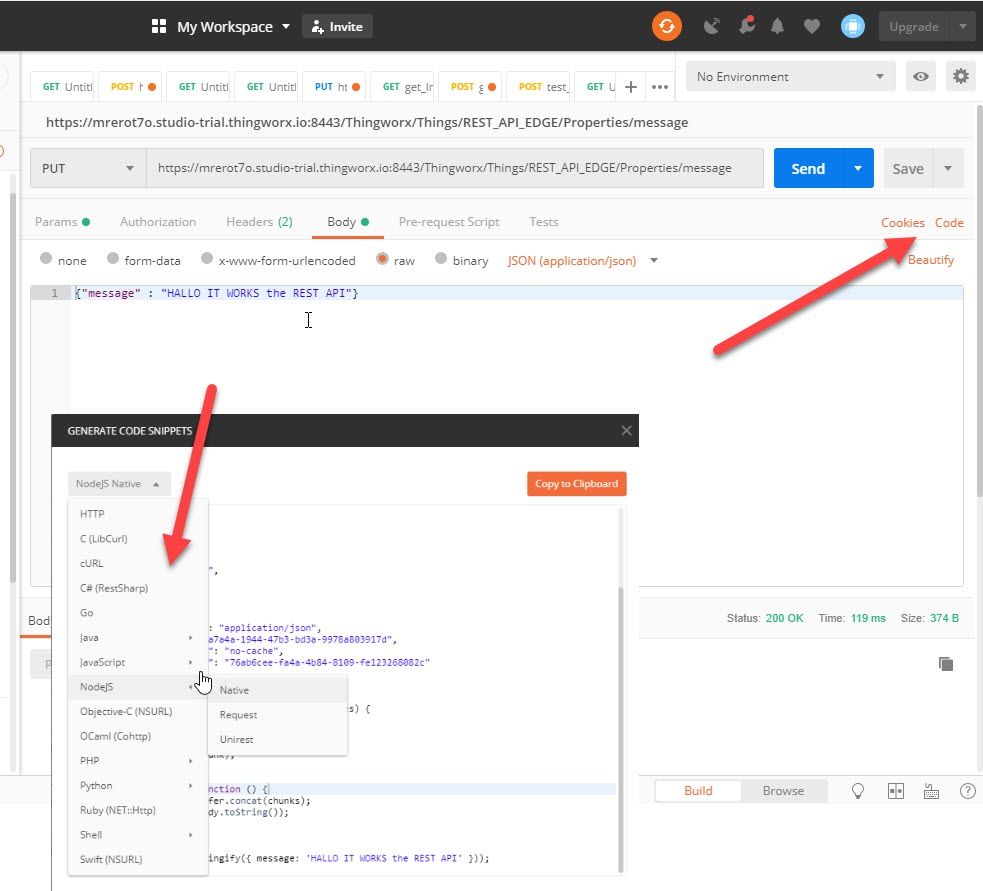Click the heart icon in header
983x891 pixels.
tap(812, 26)
